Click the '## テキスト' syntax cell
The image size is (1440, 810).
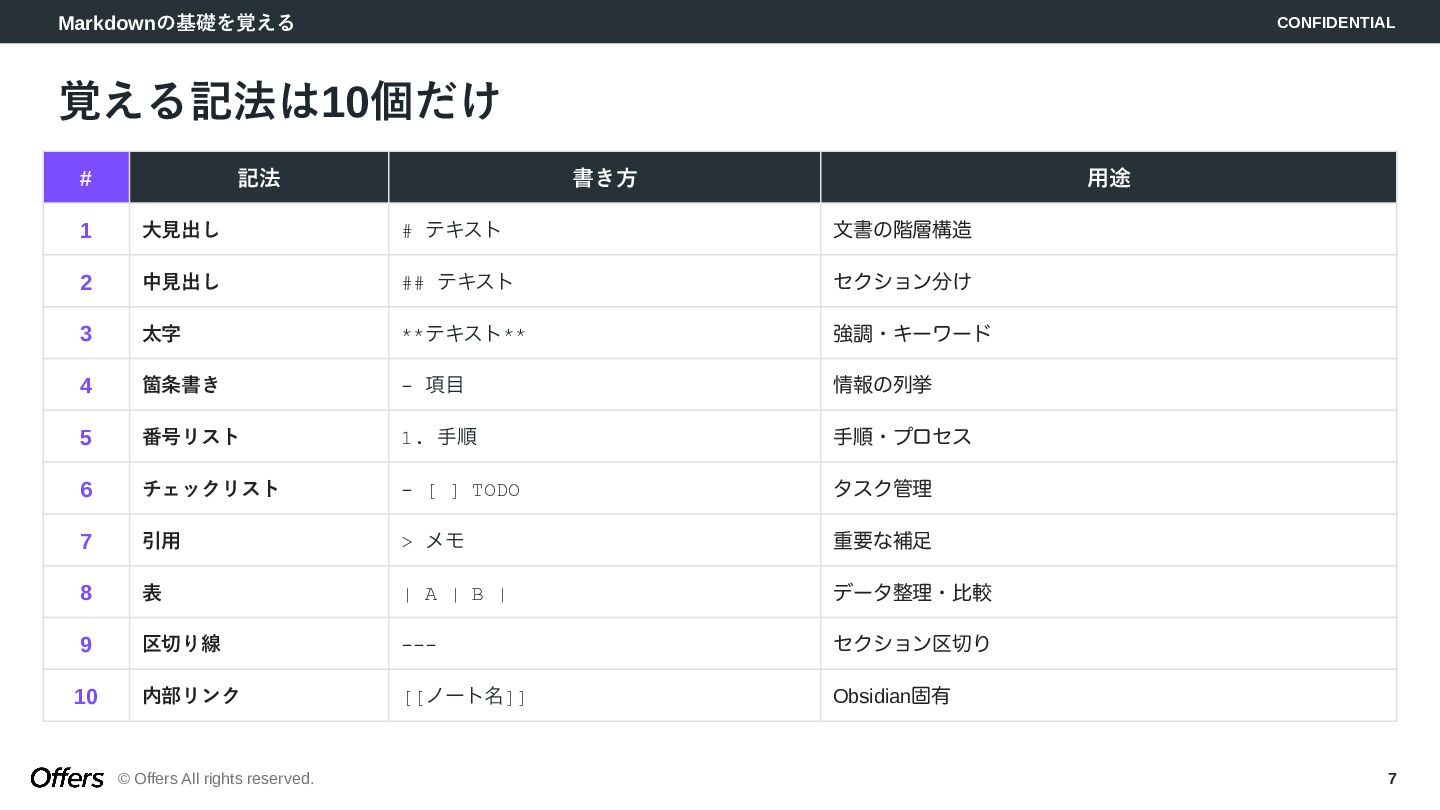[458, 282]
